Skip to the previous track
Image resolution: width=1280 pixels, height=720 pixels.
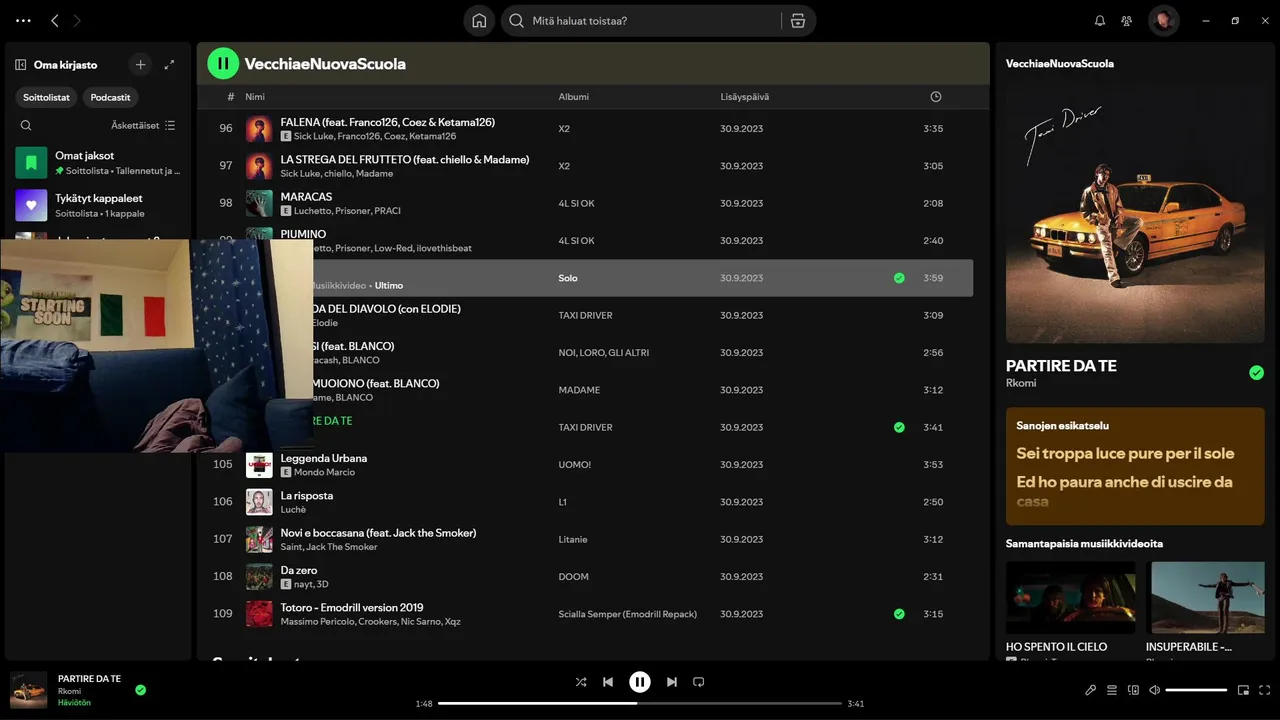point(608,682)
